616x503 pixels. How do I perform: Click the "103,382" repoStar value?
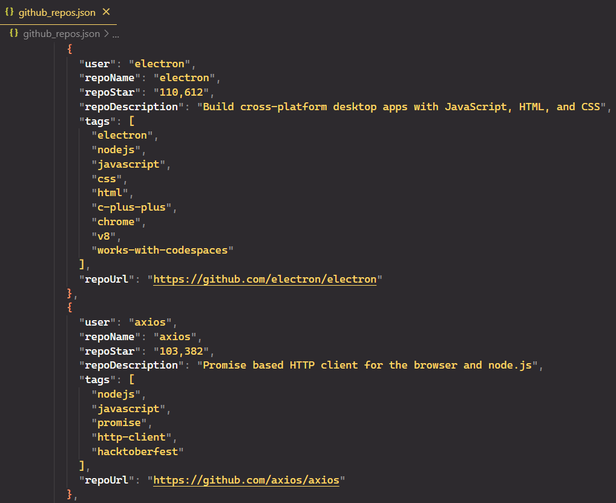coord(181,351)
